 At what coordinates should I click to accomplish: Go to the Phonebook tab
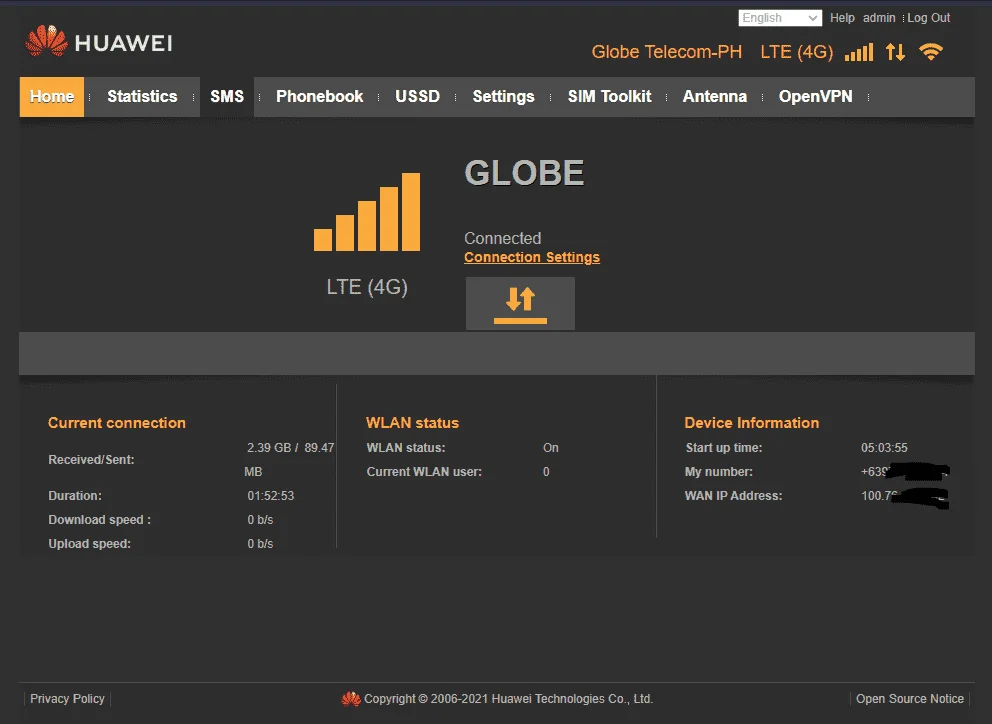[x=319, y=97]
